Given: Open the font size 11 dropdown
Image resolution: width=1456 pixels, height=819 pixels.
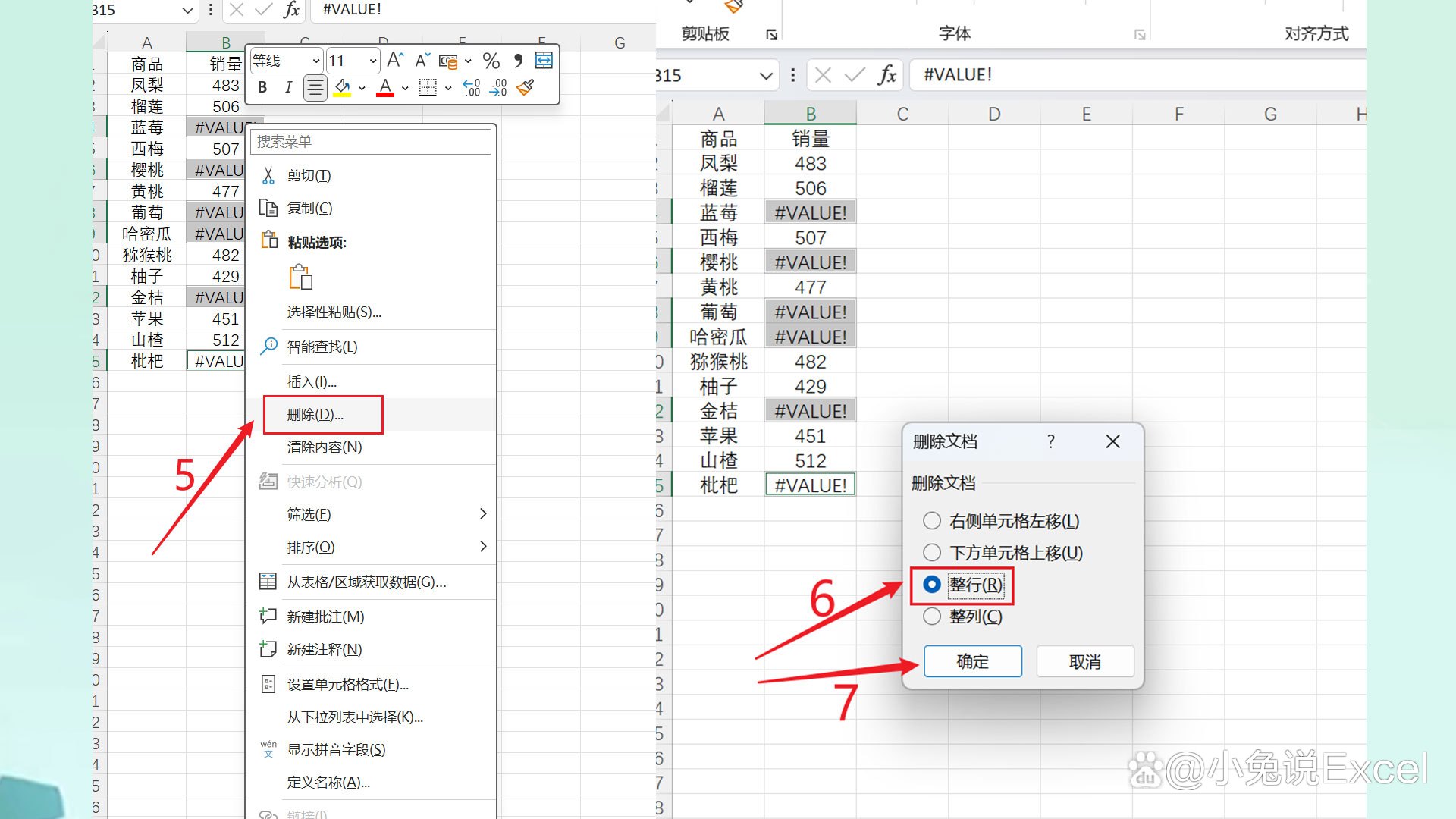Looking at the screenshot, I should [x=372, y=61].
